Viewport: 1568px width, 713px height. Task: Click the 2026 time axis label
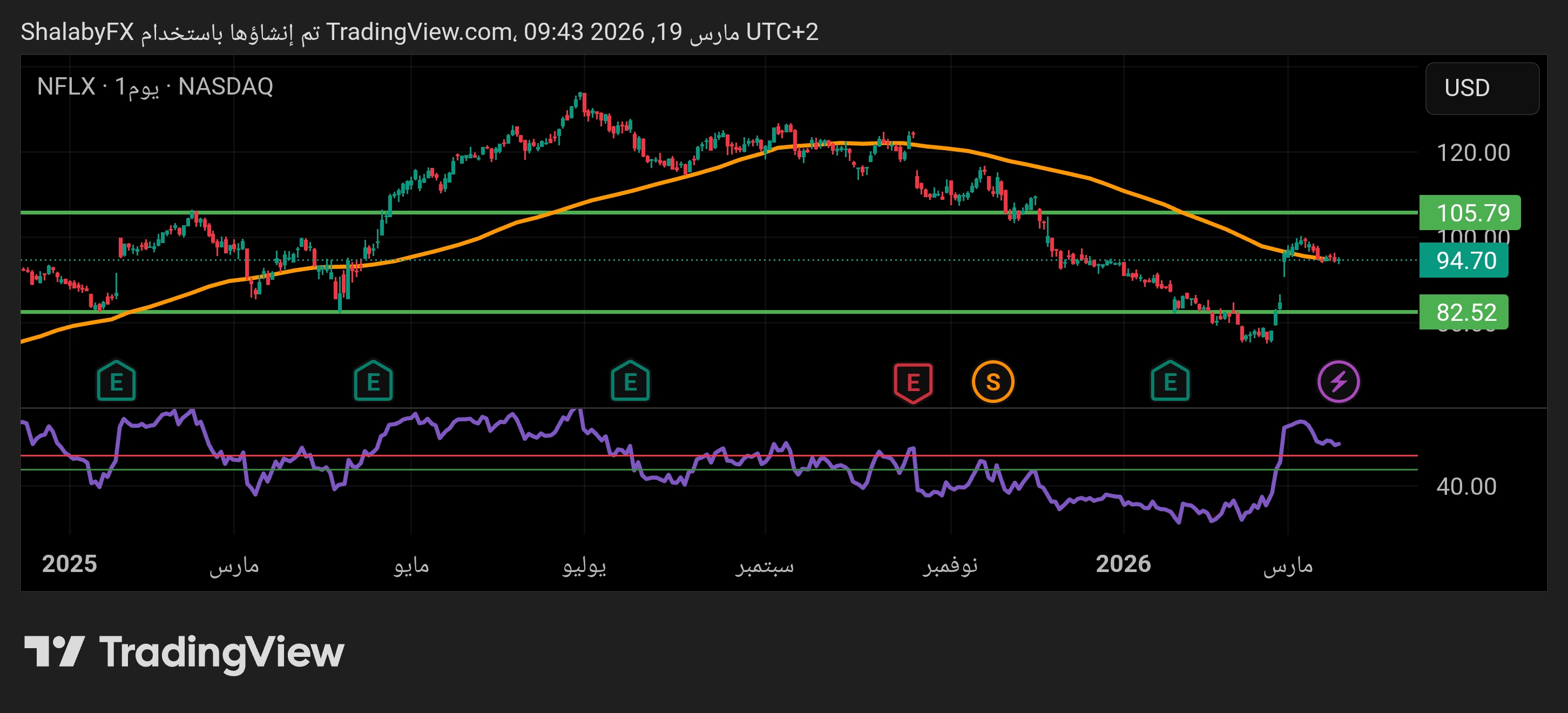1123,564
